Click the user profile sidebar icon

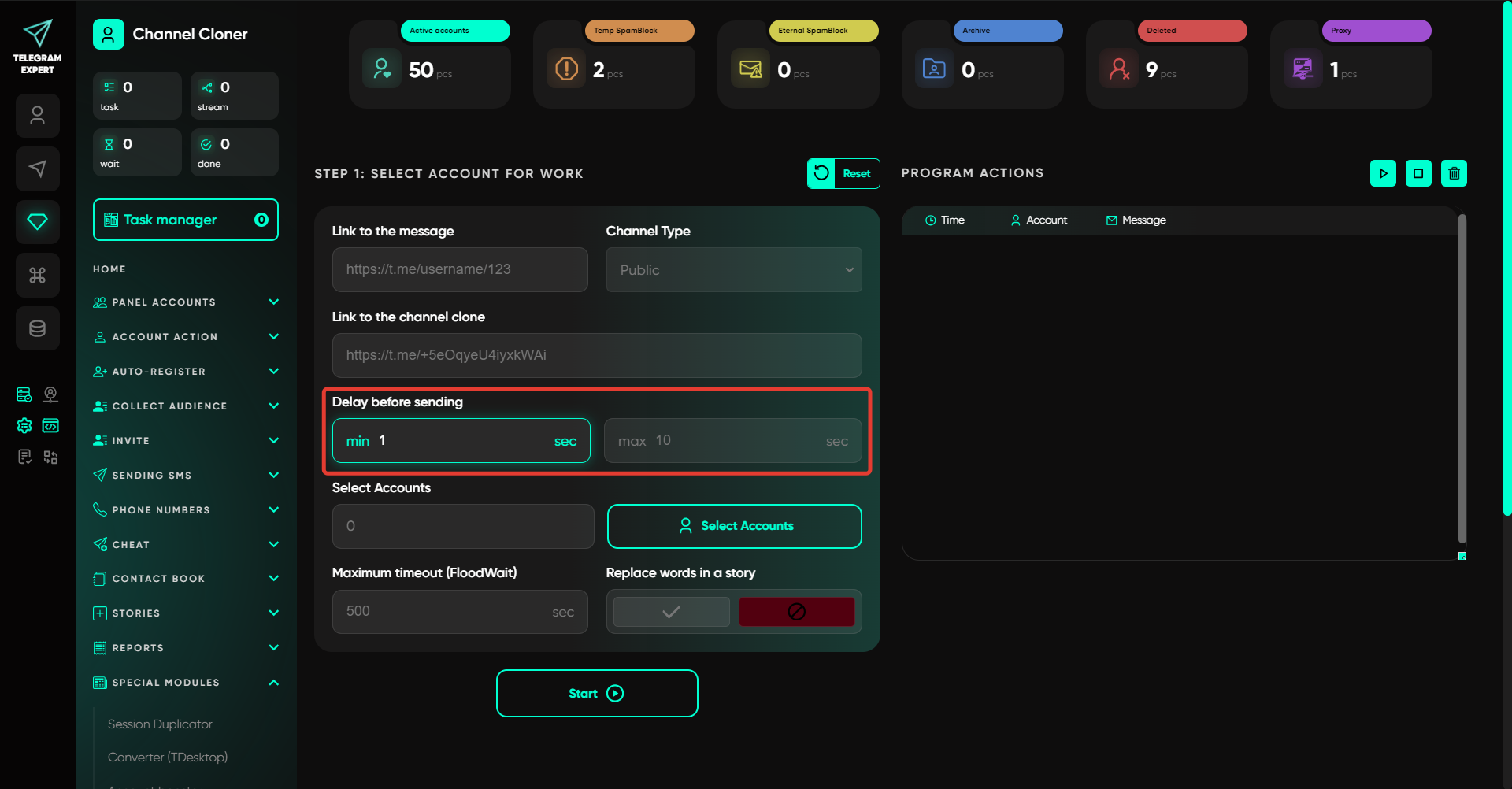pyautogui.click(x=37, y=116)
